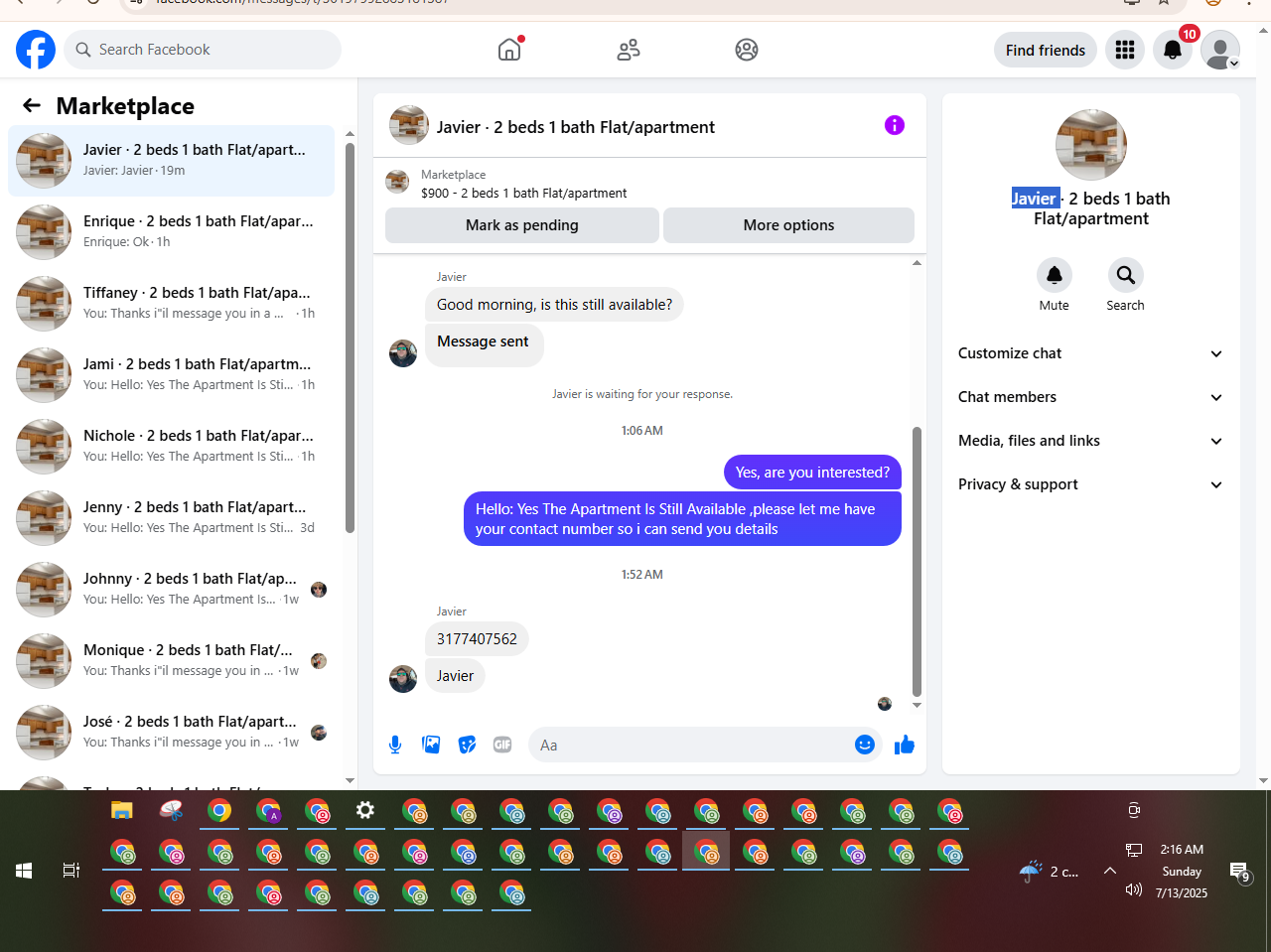Click the chat header title Javier listing
Screen dimensions: 1271x952
[x=576, y=127]
